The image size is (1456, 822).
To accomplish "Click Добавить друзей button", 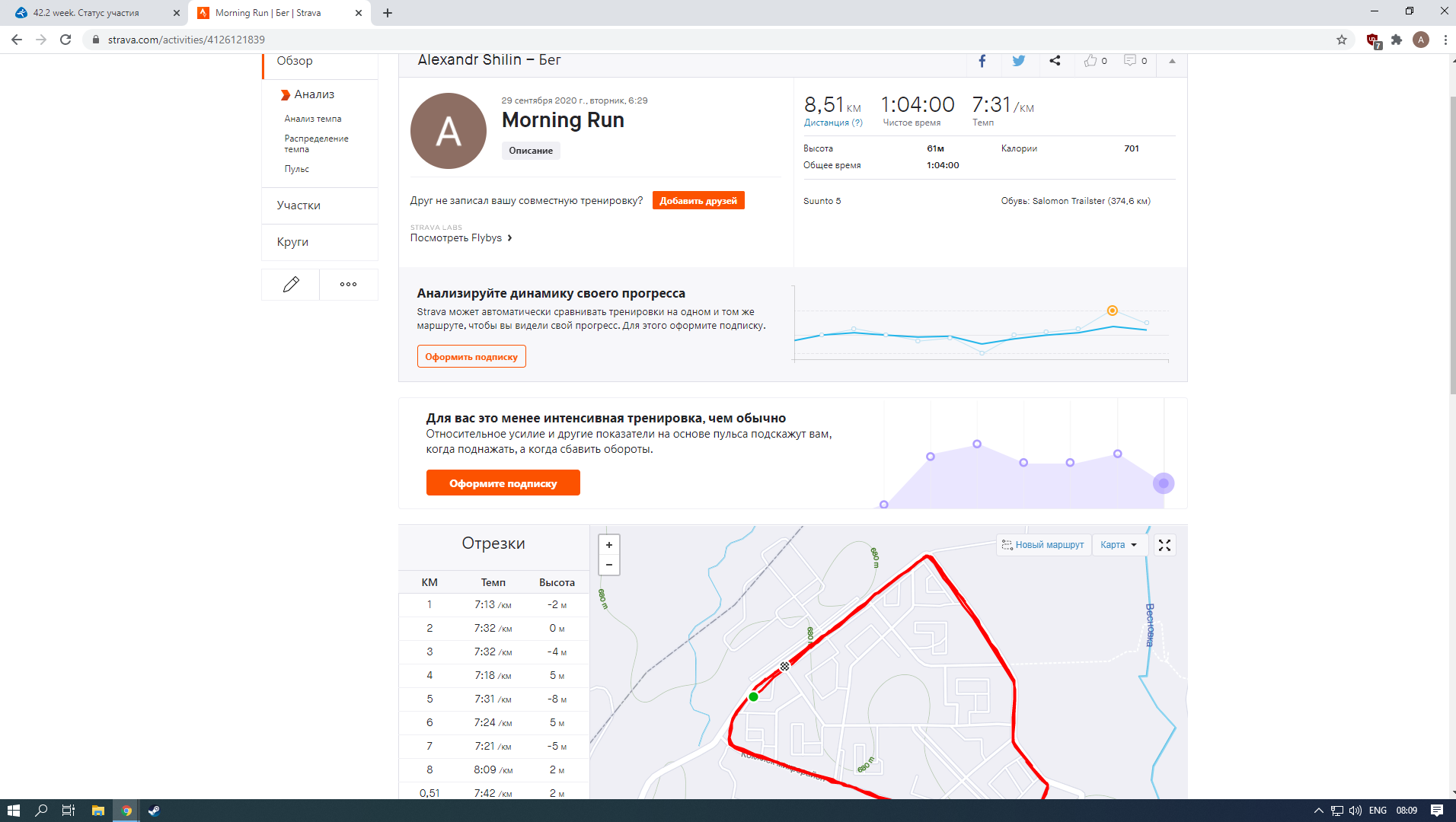I will (698, 201).
